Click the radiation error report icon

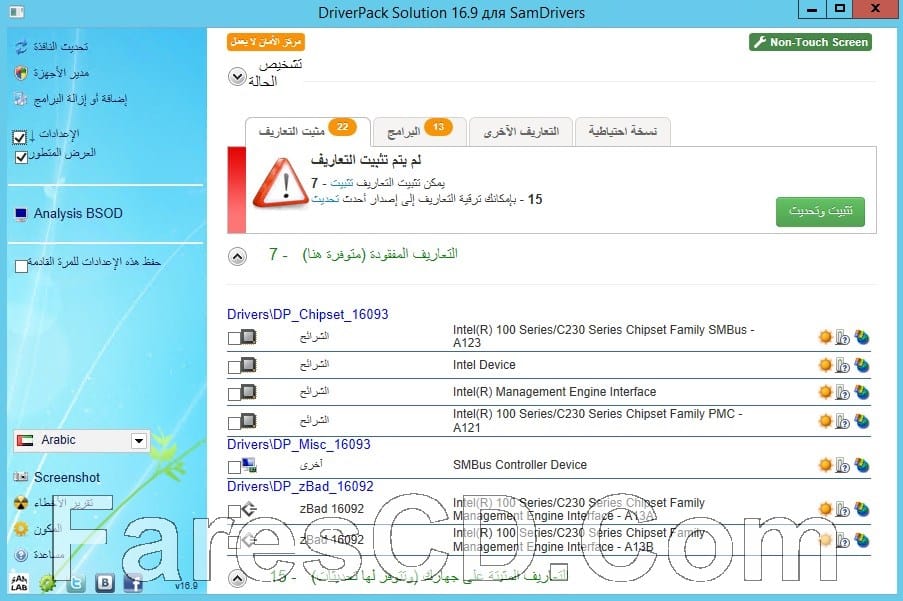[21, 503]
